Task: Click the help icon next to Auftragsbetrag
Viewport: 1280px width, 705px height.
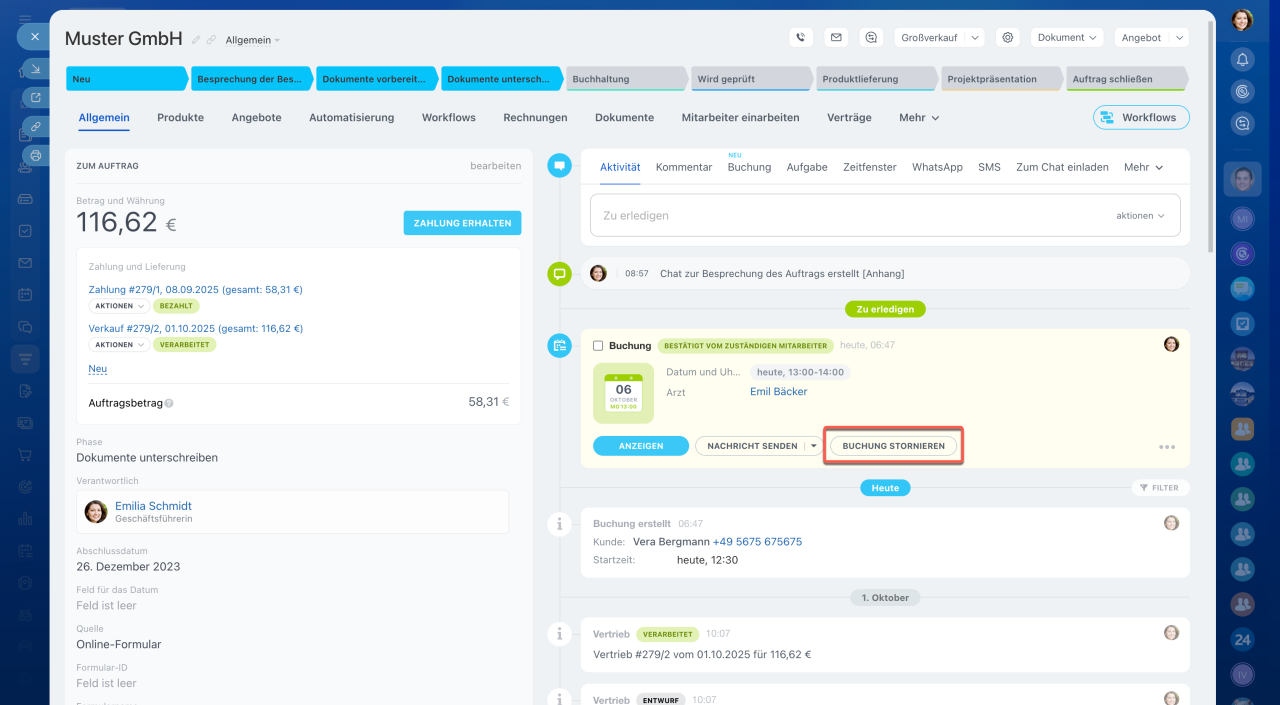Action: click(169, 403)
